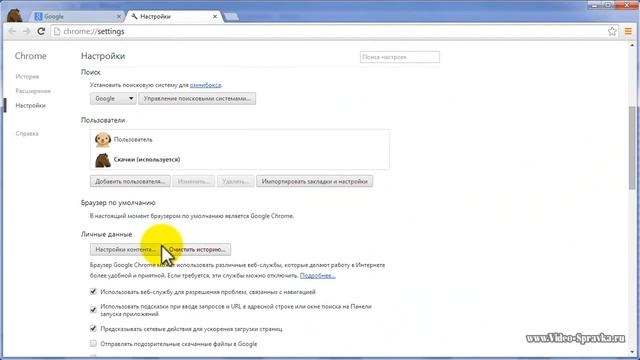Click the wrench icon on the Настройки tab

point(134,16)
